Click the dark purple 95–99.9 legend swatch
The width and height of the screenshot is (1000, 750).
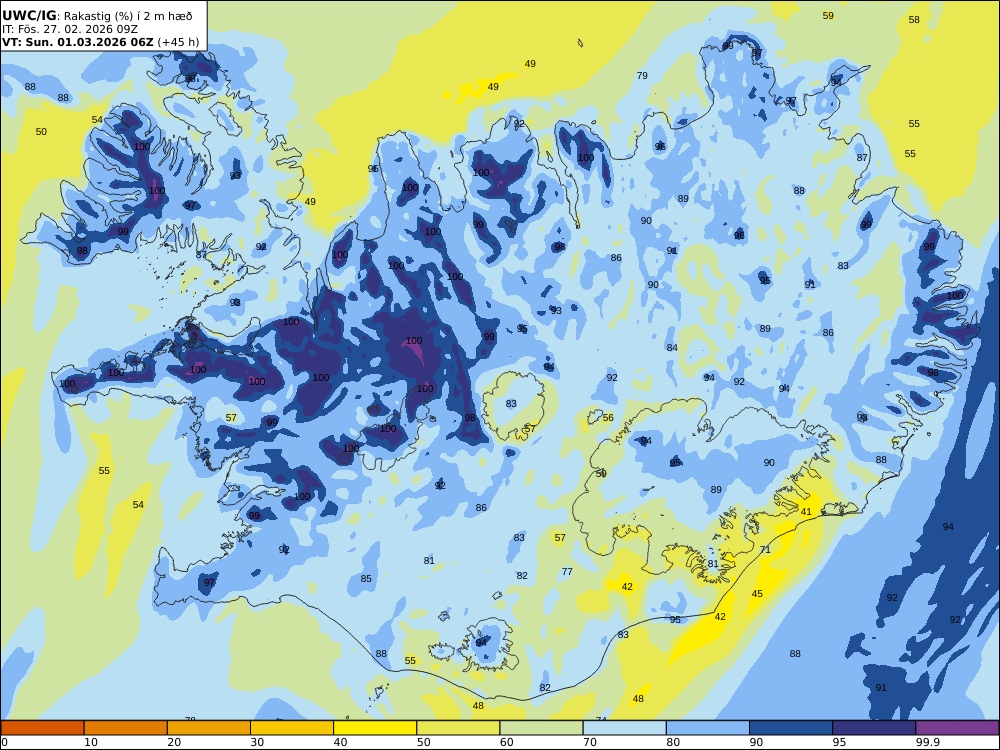tap(874, 728)
